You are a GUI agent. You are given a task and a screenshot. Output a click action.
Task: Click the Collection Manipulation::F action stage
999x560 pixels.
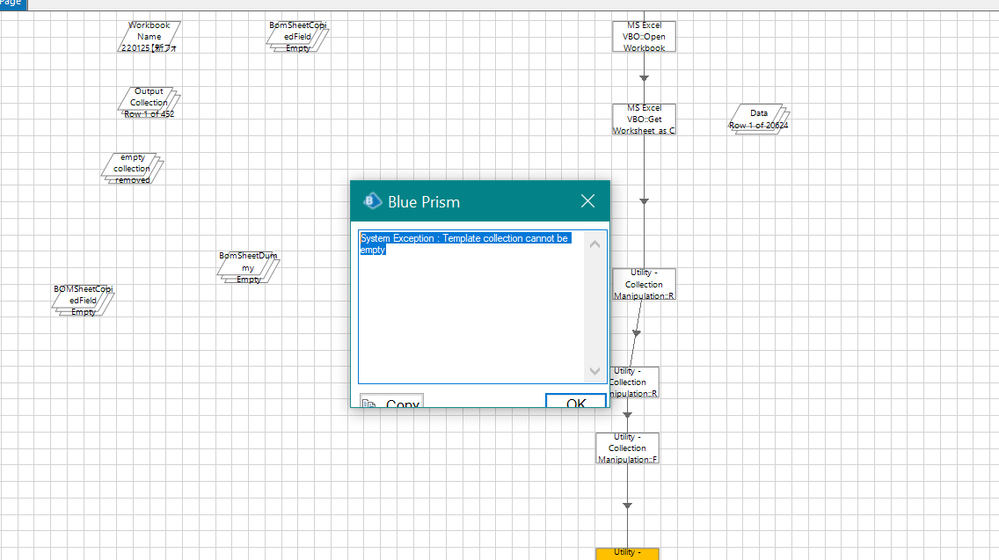[x=627, y=448]
